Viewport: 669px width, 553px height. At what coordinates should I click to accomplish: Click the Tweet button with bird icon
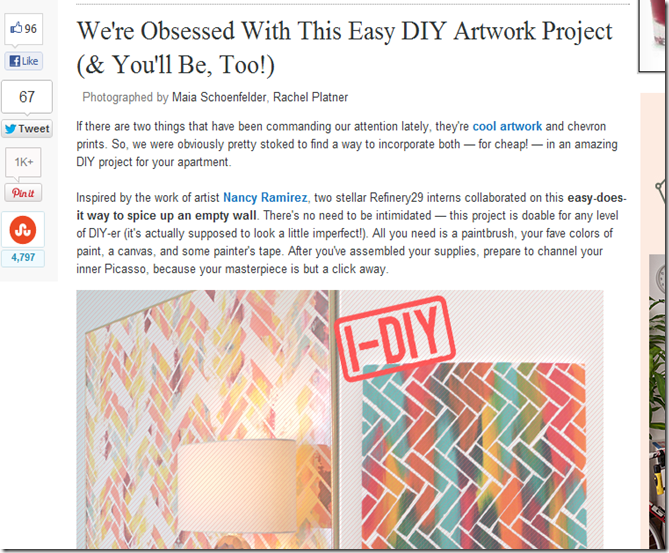point(27,128)
